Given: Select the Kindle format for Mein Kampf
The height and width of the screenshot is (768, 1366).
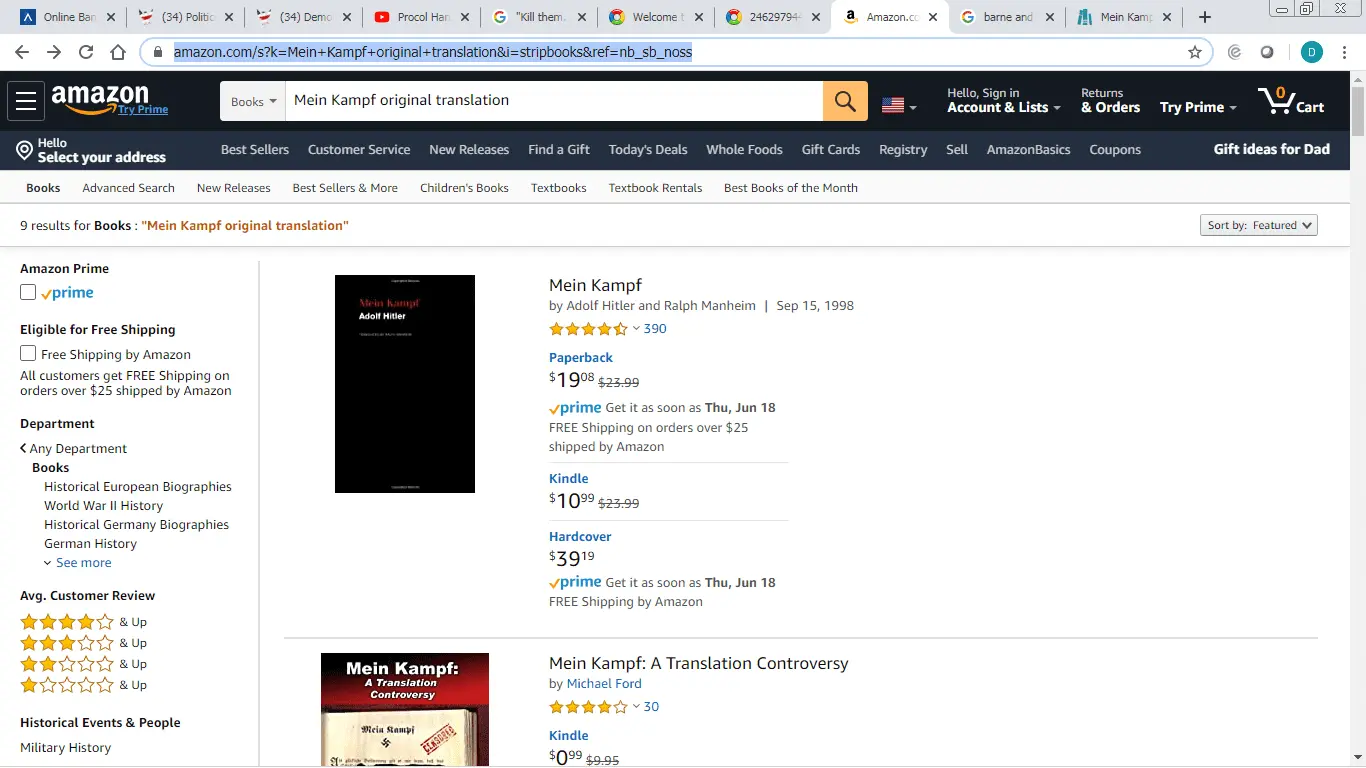Looking at the screenshot, I should (569, 479).
